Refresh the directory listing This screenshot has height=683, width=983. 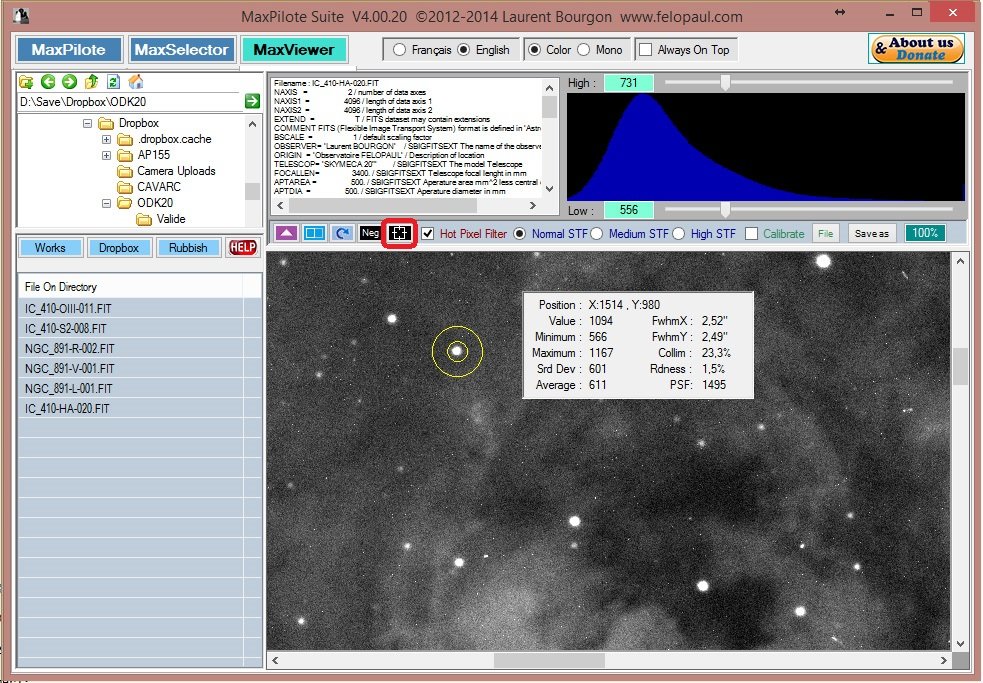[x=113, y=82]
